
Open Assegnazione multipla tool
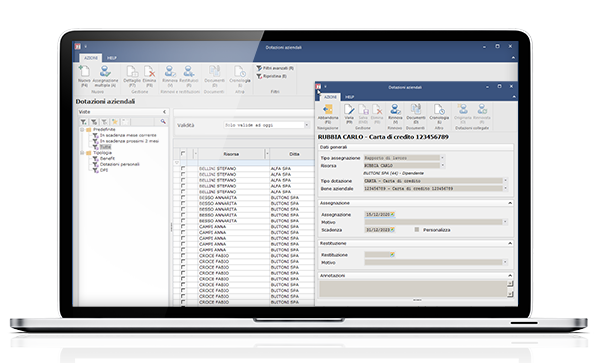pos(105,72)
